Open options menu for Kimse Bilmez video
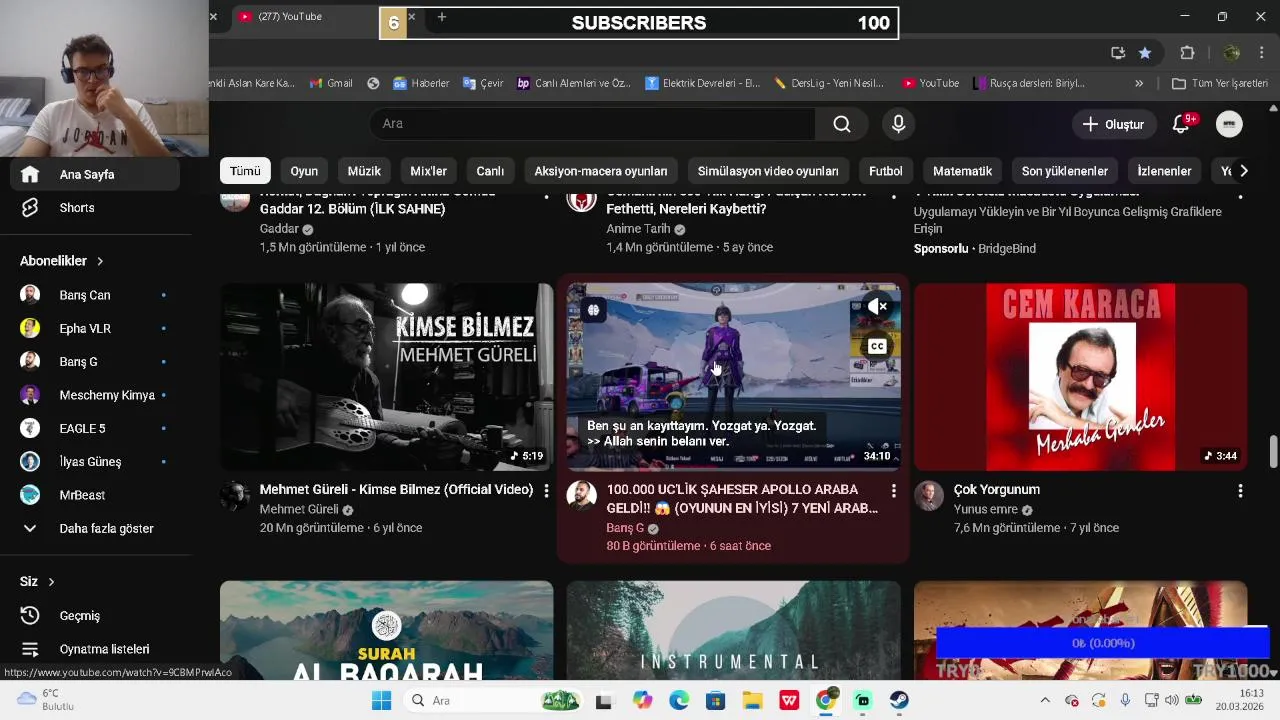Viewport: 1280px width, 720px height. click(546, 491)
